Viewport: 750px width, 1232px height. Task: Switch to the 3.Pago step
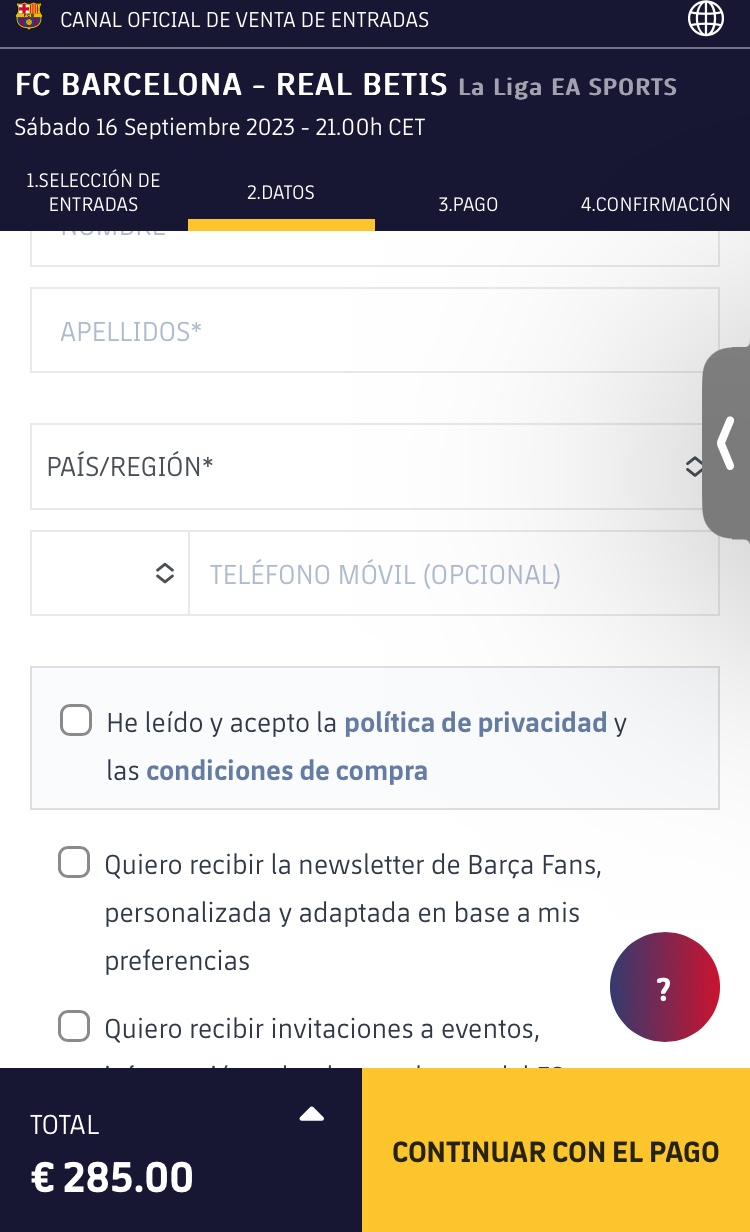(468, 204)
